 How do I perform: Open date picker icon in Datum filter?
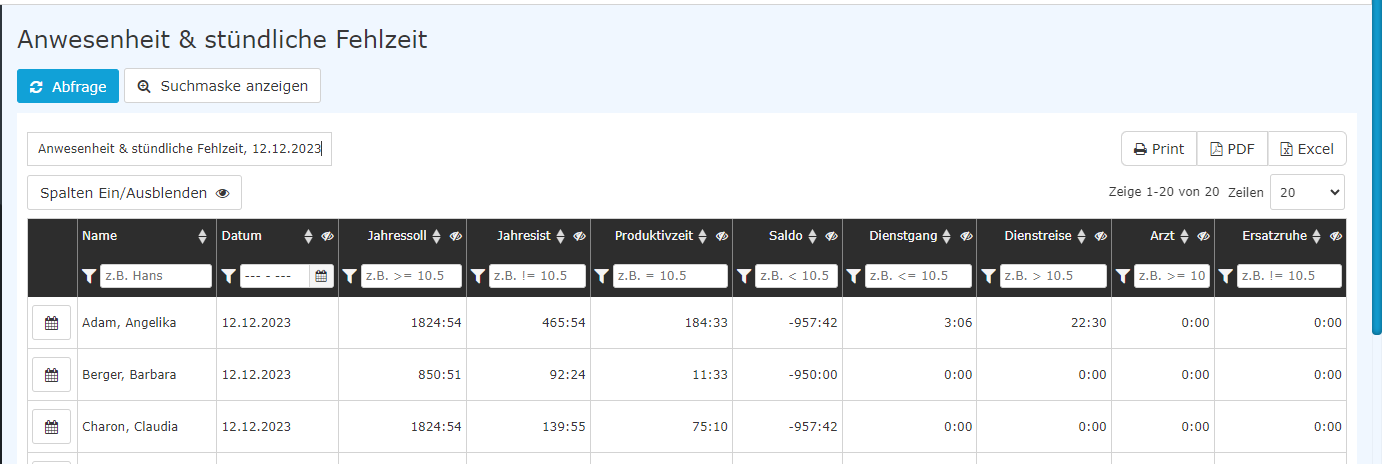[322, 276]
